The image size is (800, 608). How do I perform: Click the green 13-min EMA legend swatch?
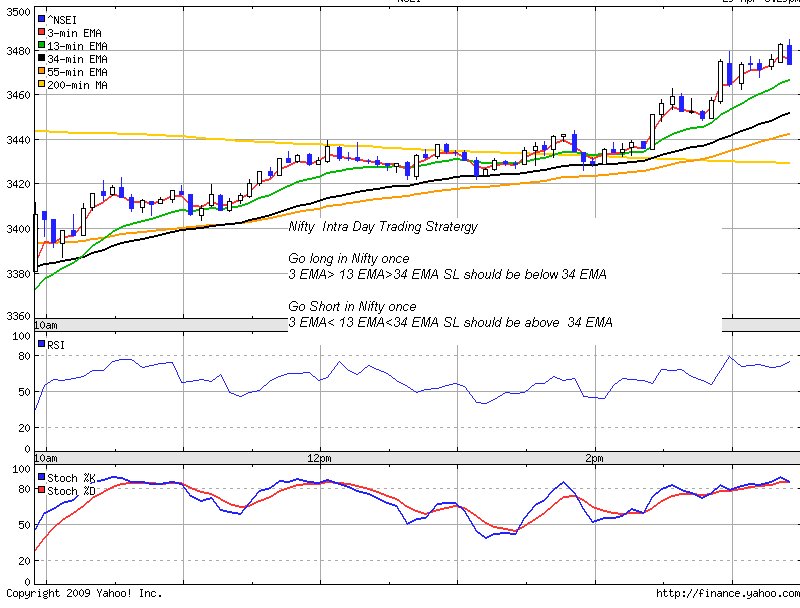[41, 45]
